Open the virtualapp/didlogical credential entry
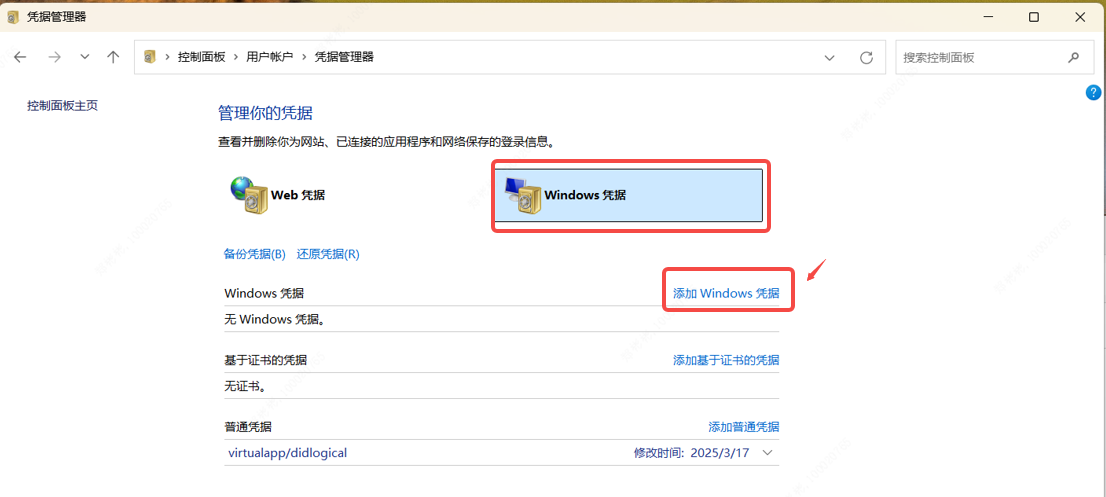Viewport: 1106px width, 497px height. pos(502,453)
